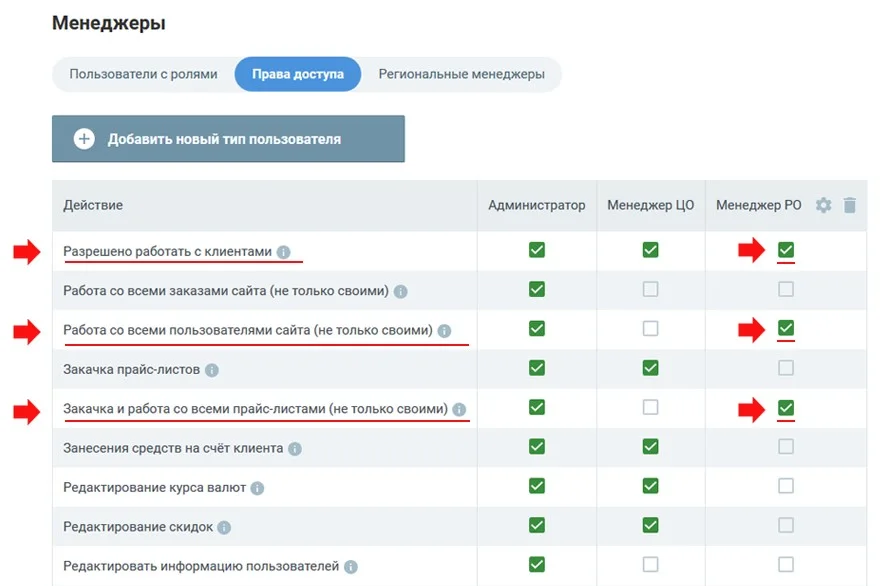Click the Действие column header

tap(93, 205)
